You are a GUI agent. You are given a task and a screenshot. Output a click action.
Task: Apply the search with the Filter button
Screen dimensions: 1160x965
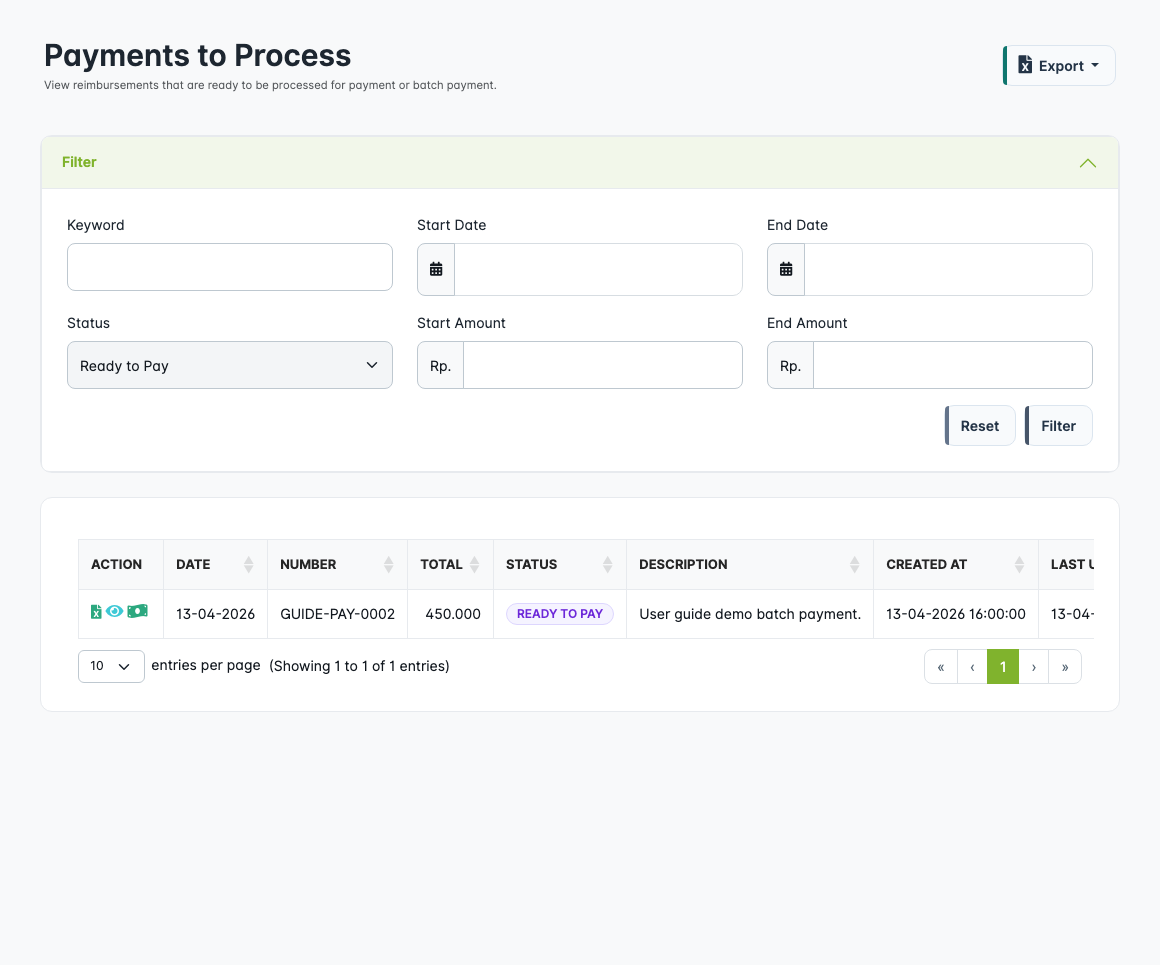[x=1058, y=425]
